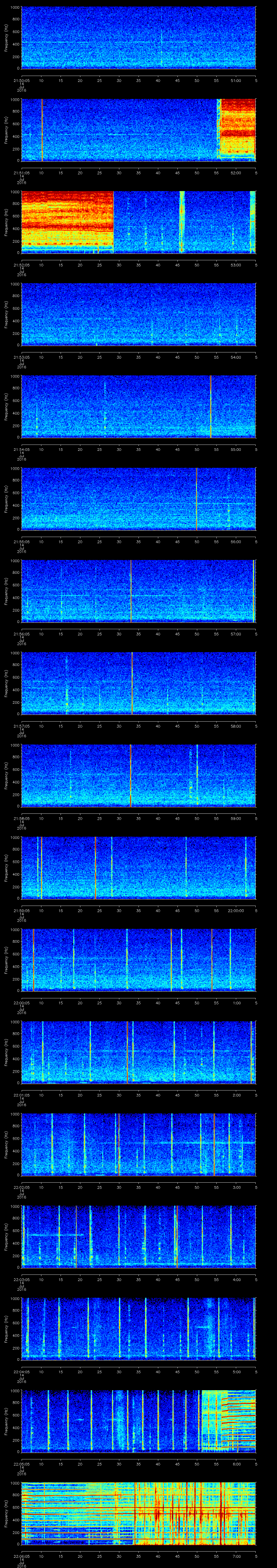Select the spectrogram panel starting at 21:51:05

139,130
